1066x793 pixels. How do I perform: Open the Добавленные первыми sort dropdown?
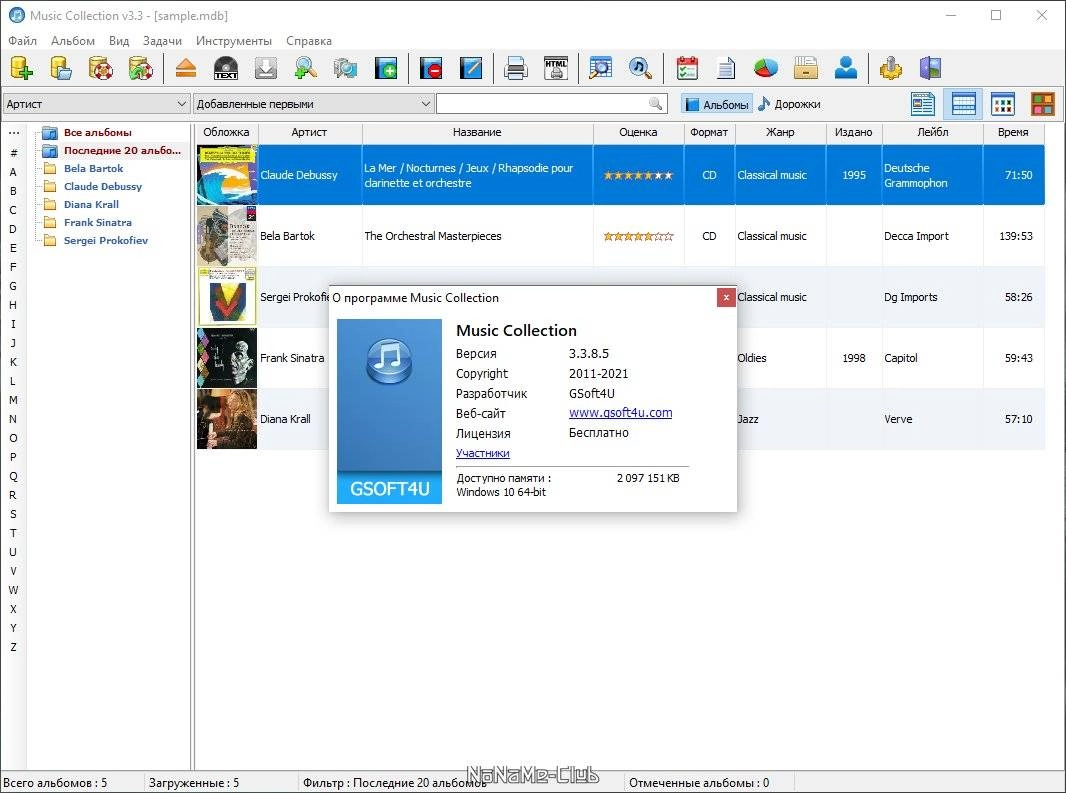[x=313, y=104]
